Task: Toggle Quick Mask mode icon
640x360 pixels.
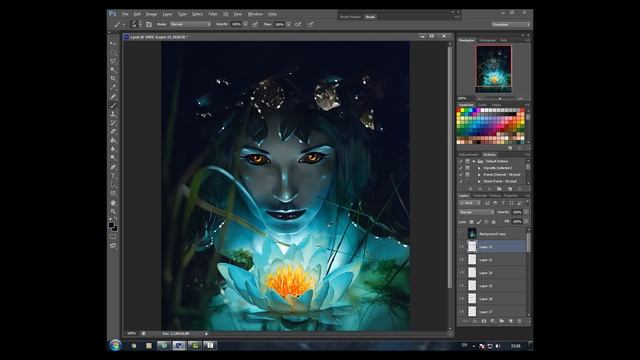Action: [x=113, y=237]
